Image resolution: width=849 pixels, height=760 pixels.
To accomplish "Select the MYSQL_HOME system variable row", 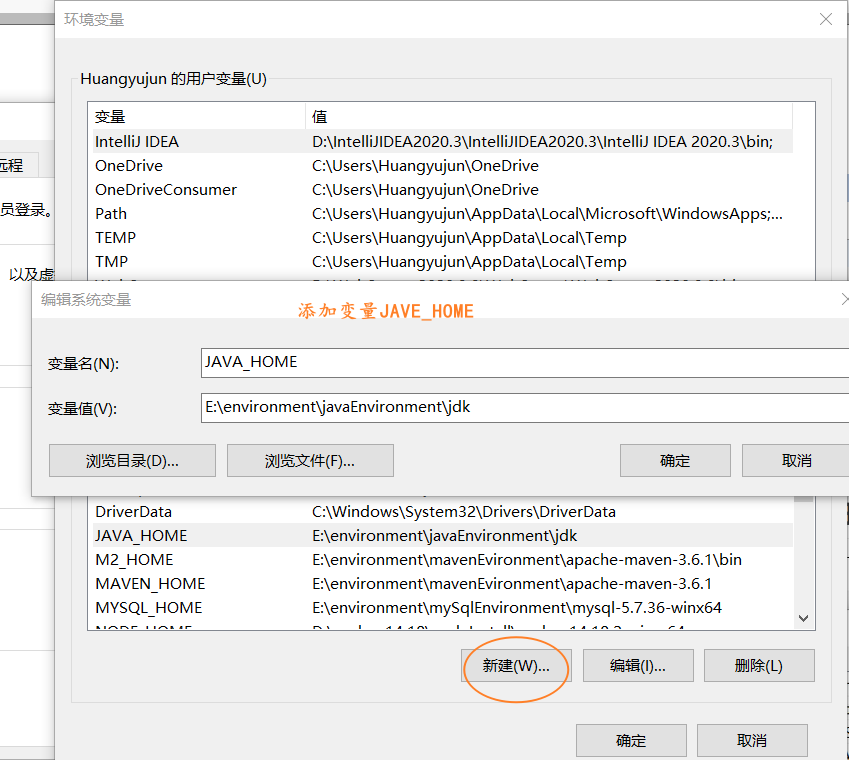I will click(x=442, y=607).
